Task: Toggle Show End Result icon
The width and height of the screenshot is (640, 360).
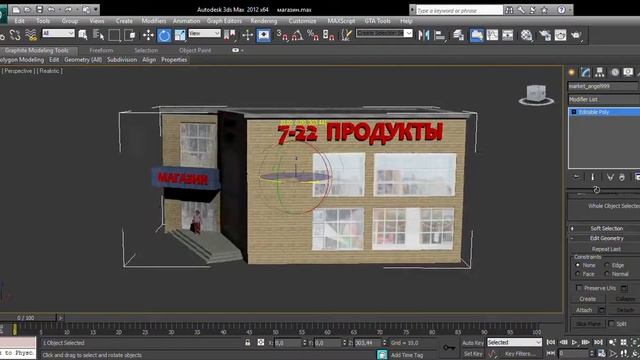Action: pyautogui.click(x=593, y=177)
